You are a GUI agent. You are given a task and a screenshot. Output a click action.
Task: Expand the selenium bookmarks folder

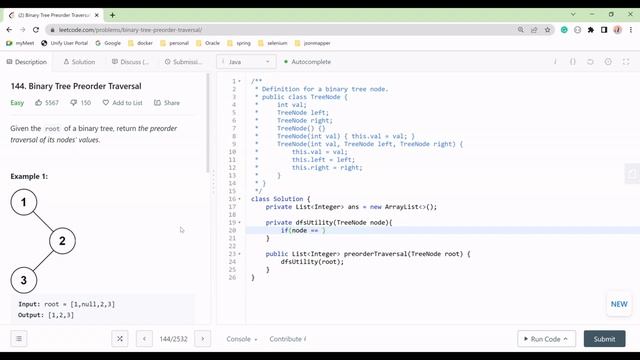point(273,43)
